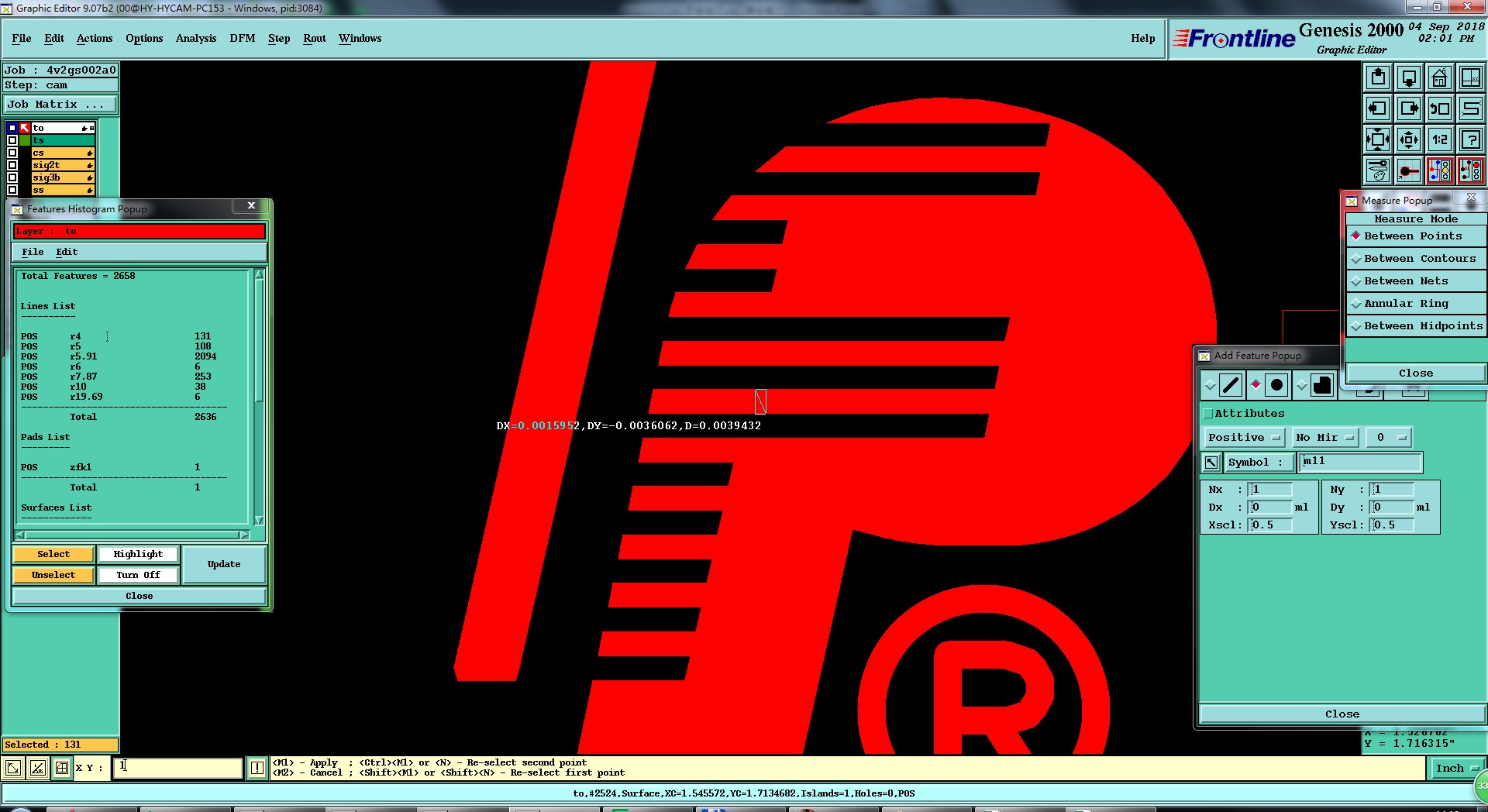Toggle the checkbox for layer to
Viewport: 1488px width, 812px height.
[12, 128]
